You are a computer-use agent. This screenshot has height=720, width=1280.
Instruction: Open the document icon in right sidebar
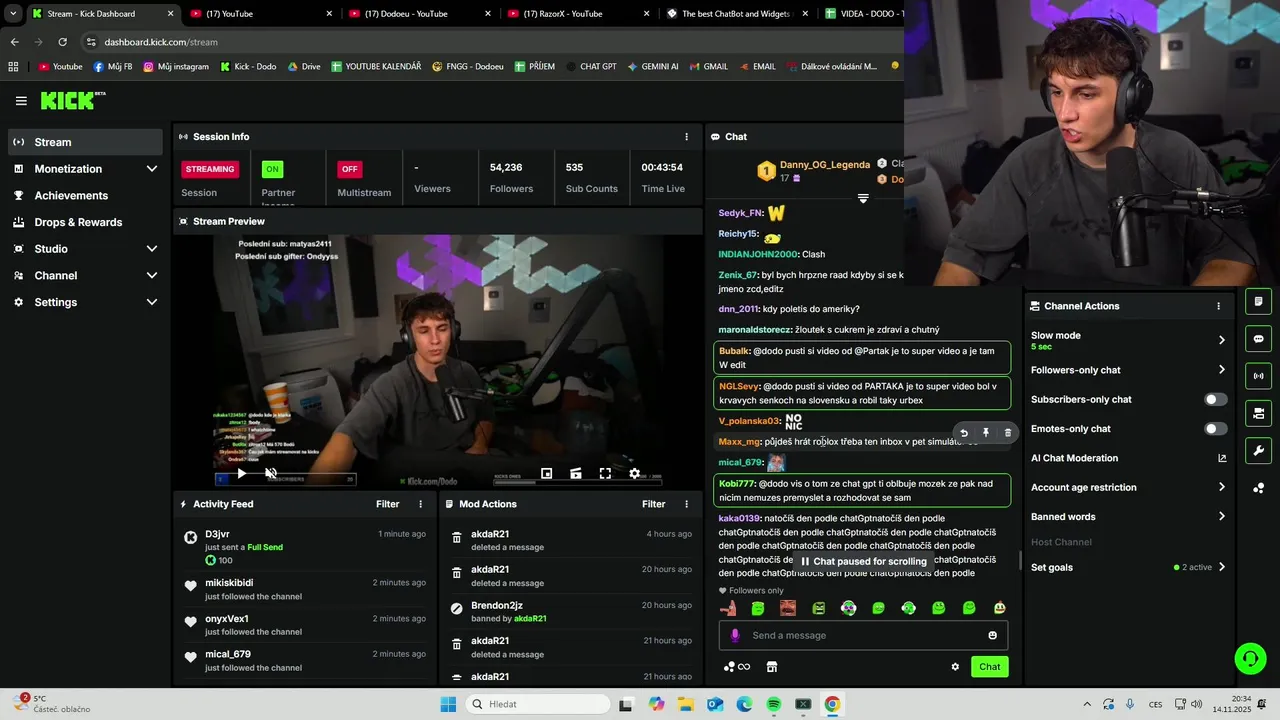point(1258,301)
